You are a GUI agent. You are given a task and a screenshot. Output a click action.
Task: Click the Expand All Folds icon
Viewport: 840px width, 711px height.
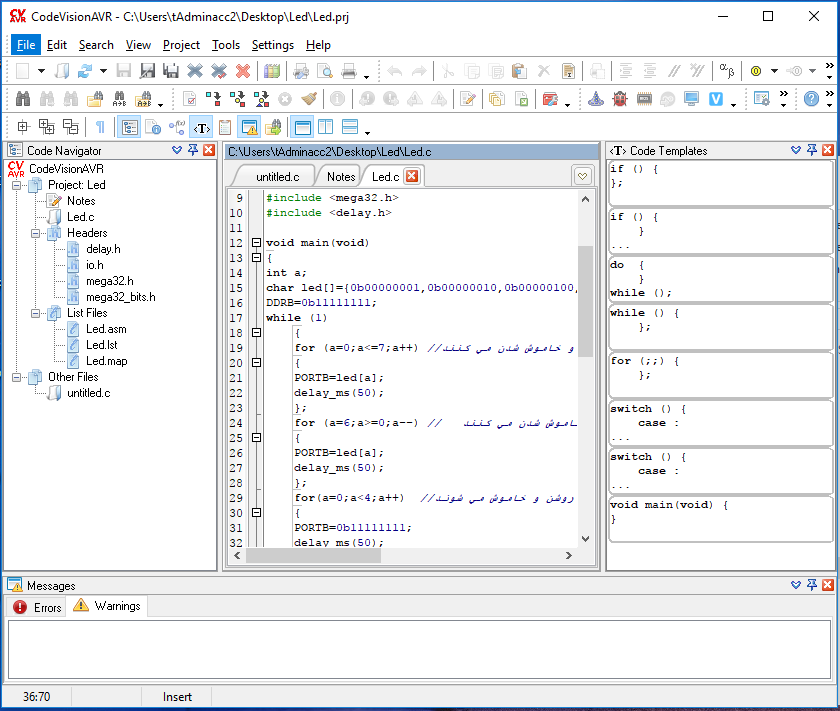point(47,127)
